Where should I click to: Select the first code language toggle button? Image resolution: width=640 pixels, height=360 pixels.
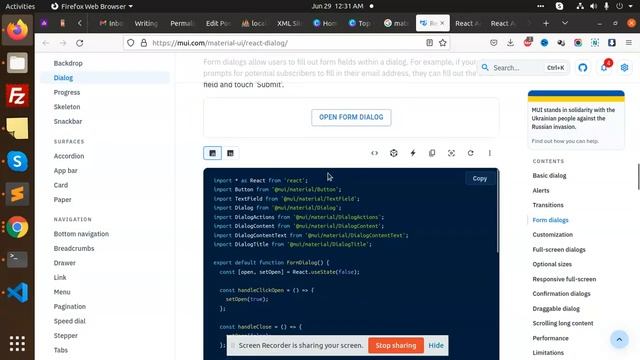point(213,153)
